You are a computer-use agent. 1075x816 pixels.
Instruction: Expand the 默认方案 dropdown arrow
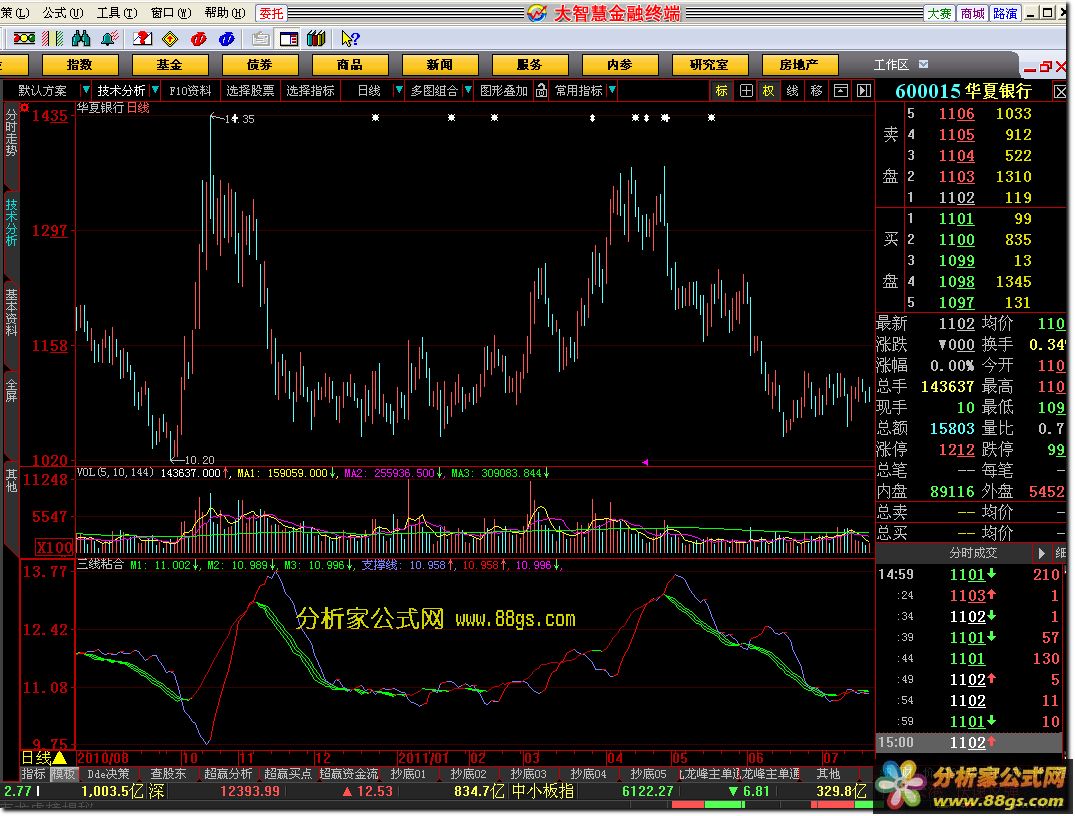tap(86, 90)
